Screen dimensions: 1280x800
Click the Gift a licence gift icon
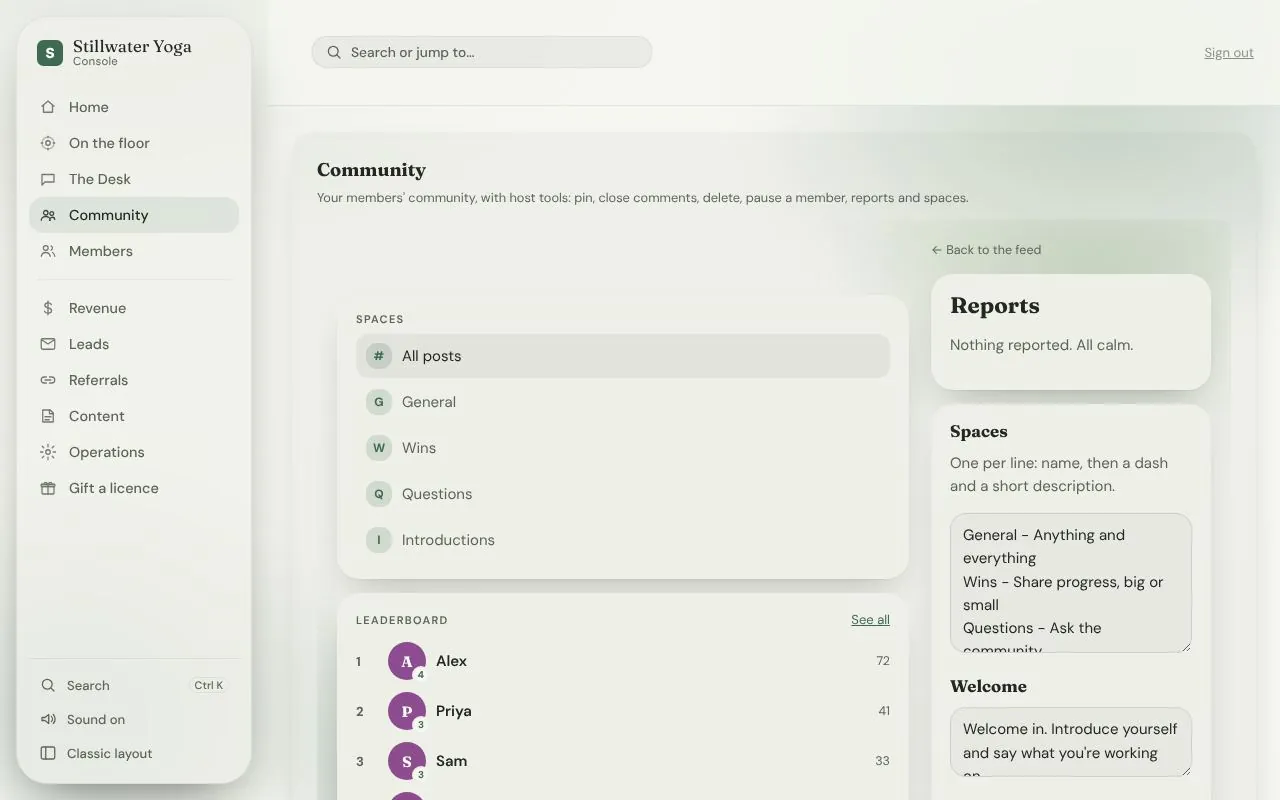[x=48, y=488]
